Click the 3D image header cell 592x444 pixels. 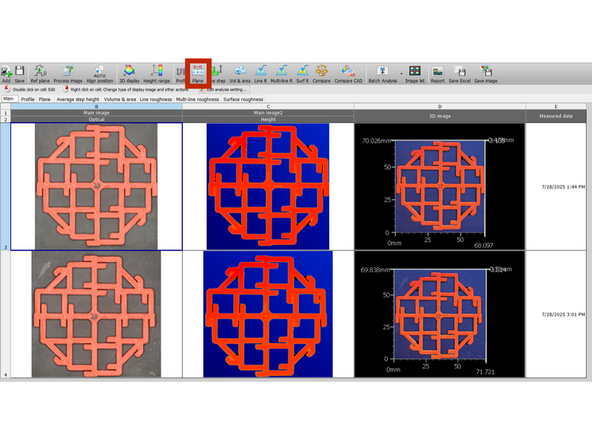(x=439, y=116)
